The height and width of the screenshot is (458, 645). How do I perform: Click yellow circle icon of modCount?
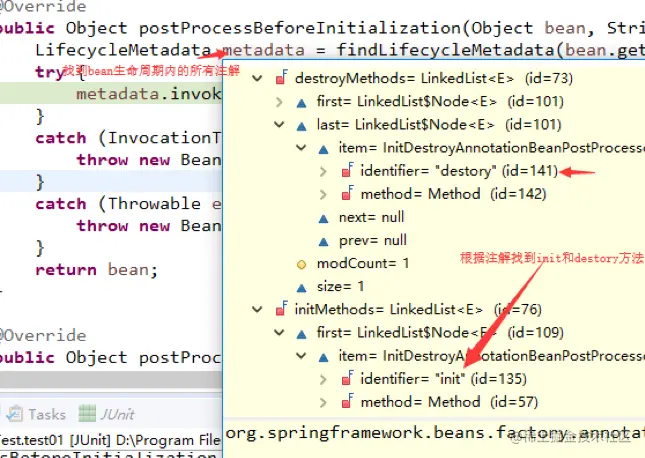coord(302,265)
